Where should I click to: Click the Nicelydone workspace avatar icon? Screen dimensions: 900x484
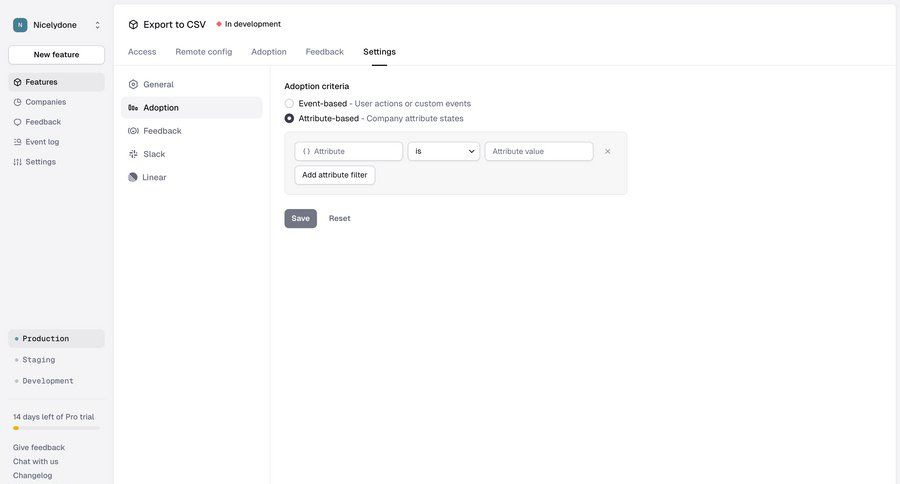tap(20, 25)
